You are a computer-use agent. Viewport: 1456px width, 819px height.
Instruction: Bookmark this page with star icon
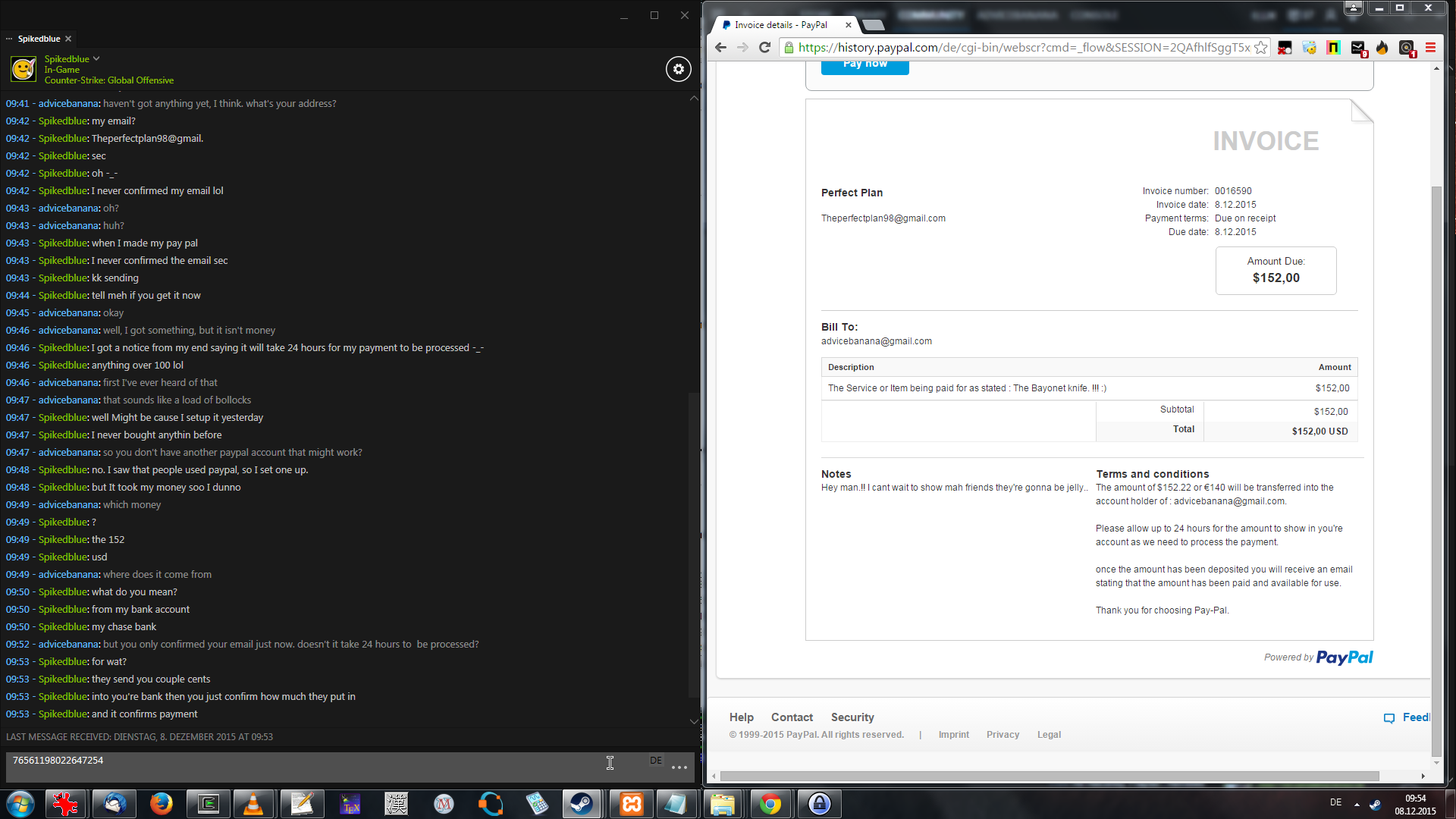point(1260,47)
